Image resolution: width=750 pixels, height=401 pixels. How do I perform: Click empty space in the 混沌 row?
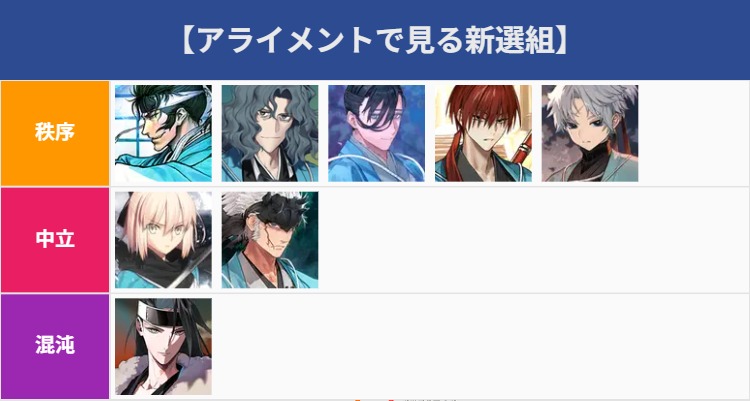click(480, 347)
